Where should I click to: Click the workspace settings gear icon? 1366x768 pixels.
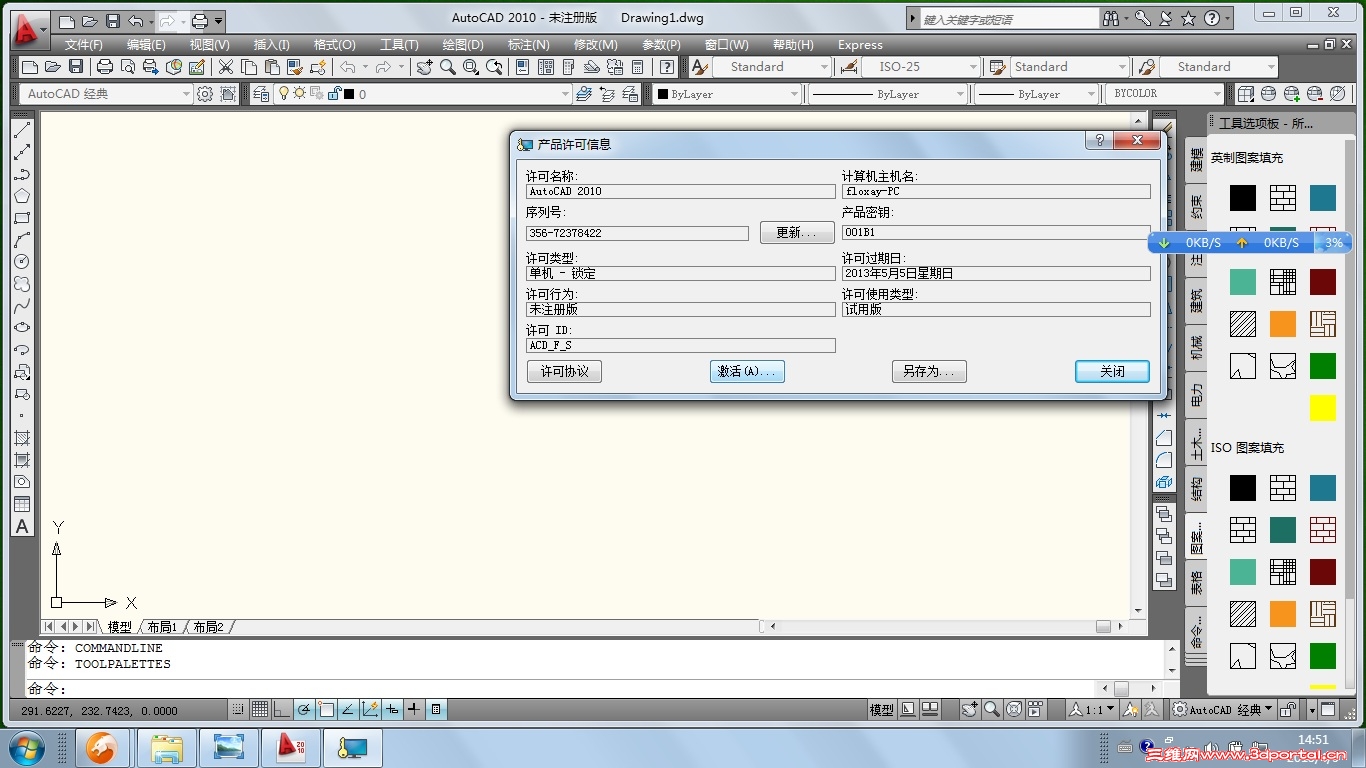click(205, 94)
